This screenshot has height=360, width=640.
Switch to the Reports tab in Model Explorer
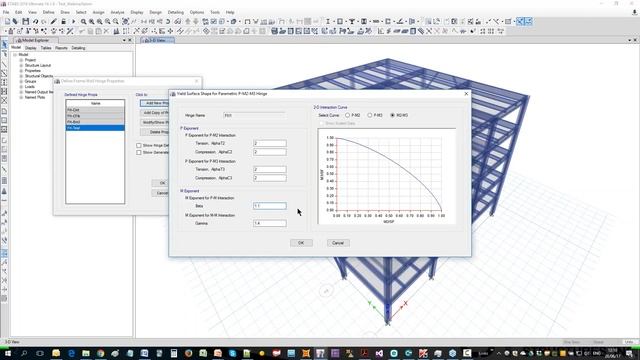pos(61,48)
